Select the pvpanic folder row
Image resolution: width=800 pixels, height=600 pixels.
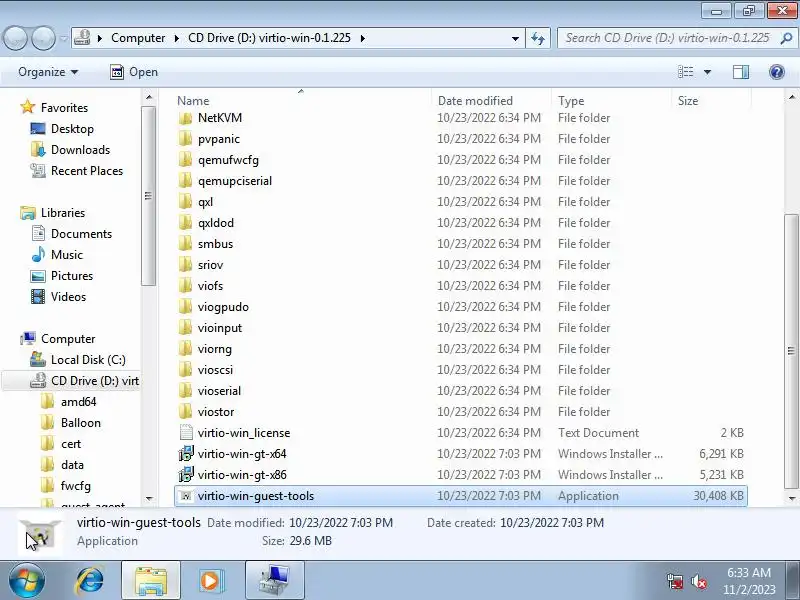click(461, 139)
